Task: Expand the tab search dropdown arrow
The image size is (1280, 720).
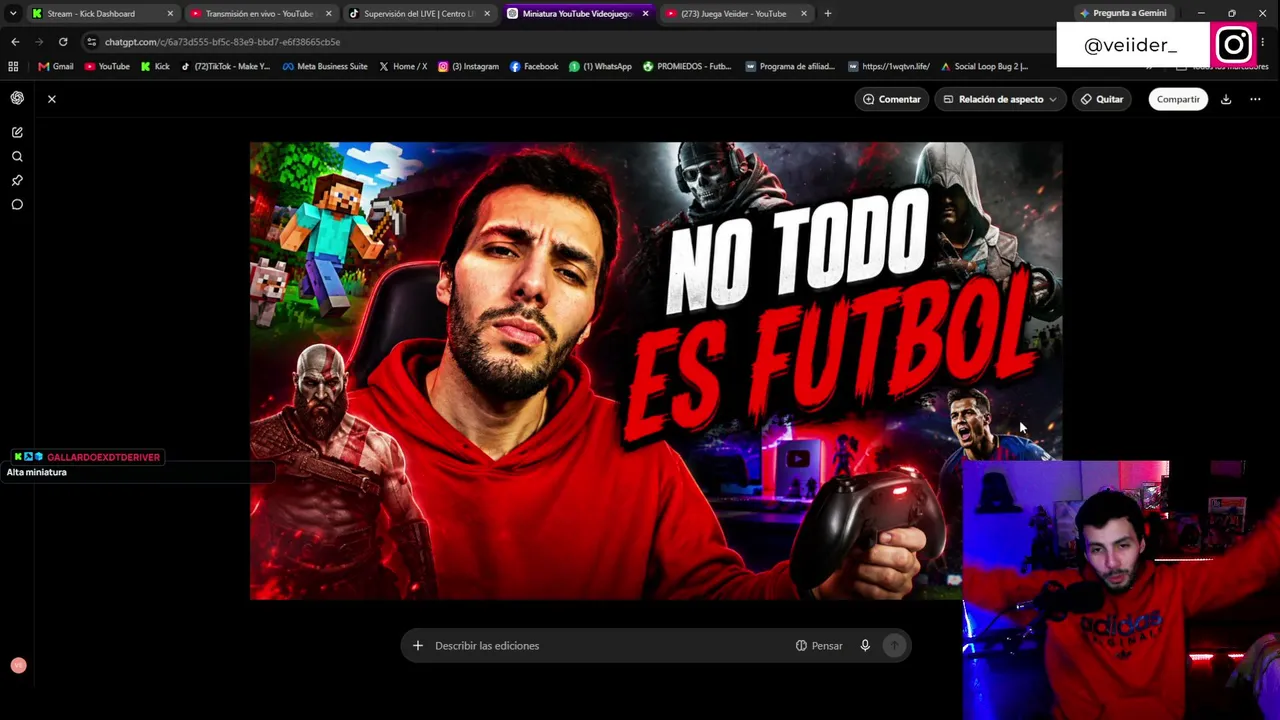Action: [13, 14]
